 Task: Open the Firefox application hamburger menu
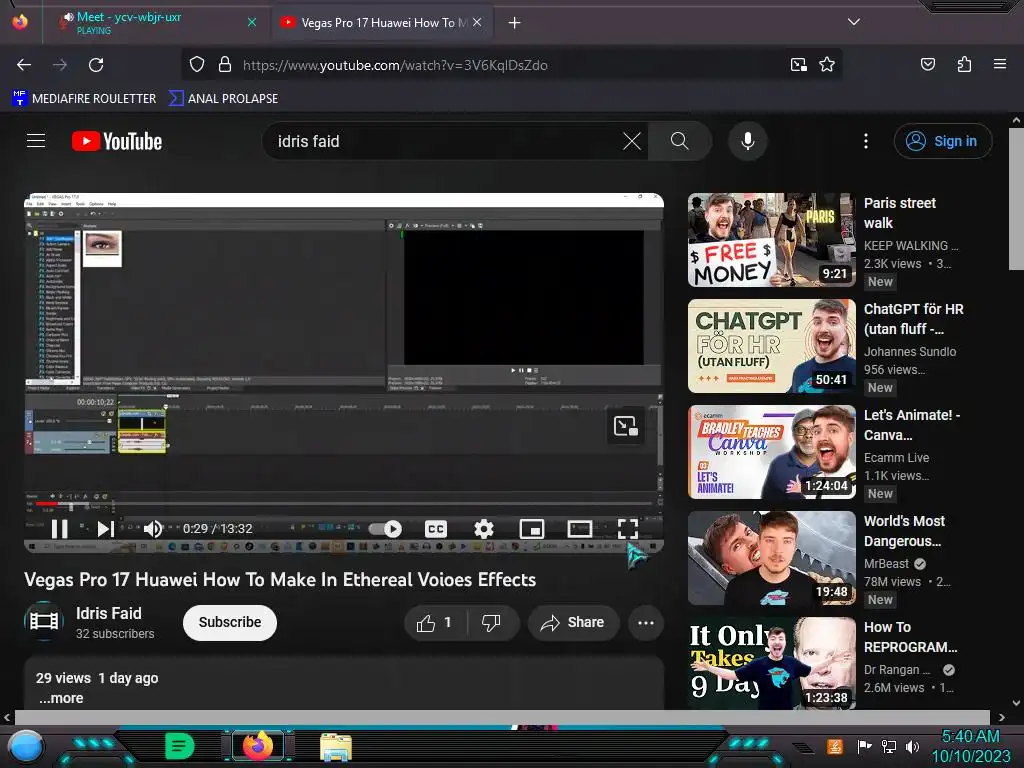point(1000,64)
